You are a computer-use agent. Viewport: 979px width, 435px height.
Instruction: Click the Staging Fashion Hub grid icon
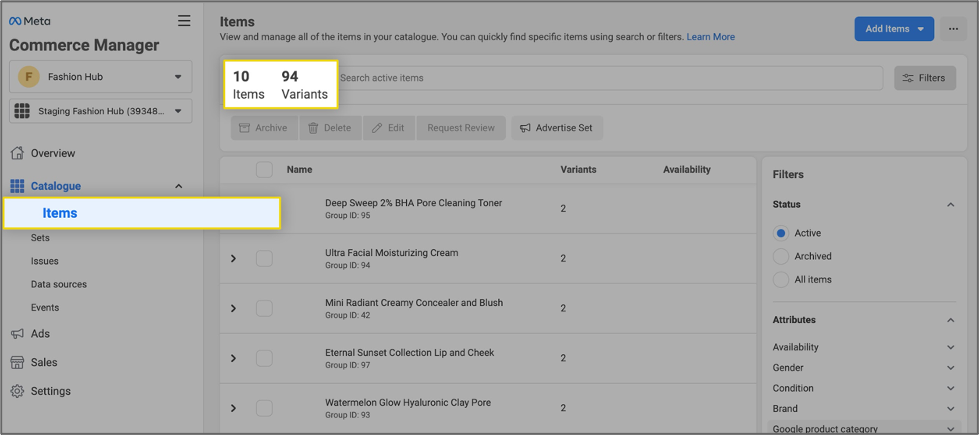(x=22, y=111)
